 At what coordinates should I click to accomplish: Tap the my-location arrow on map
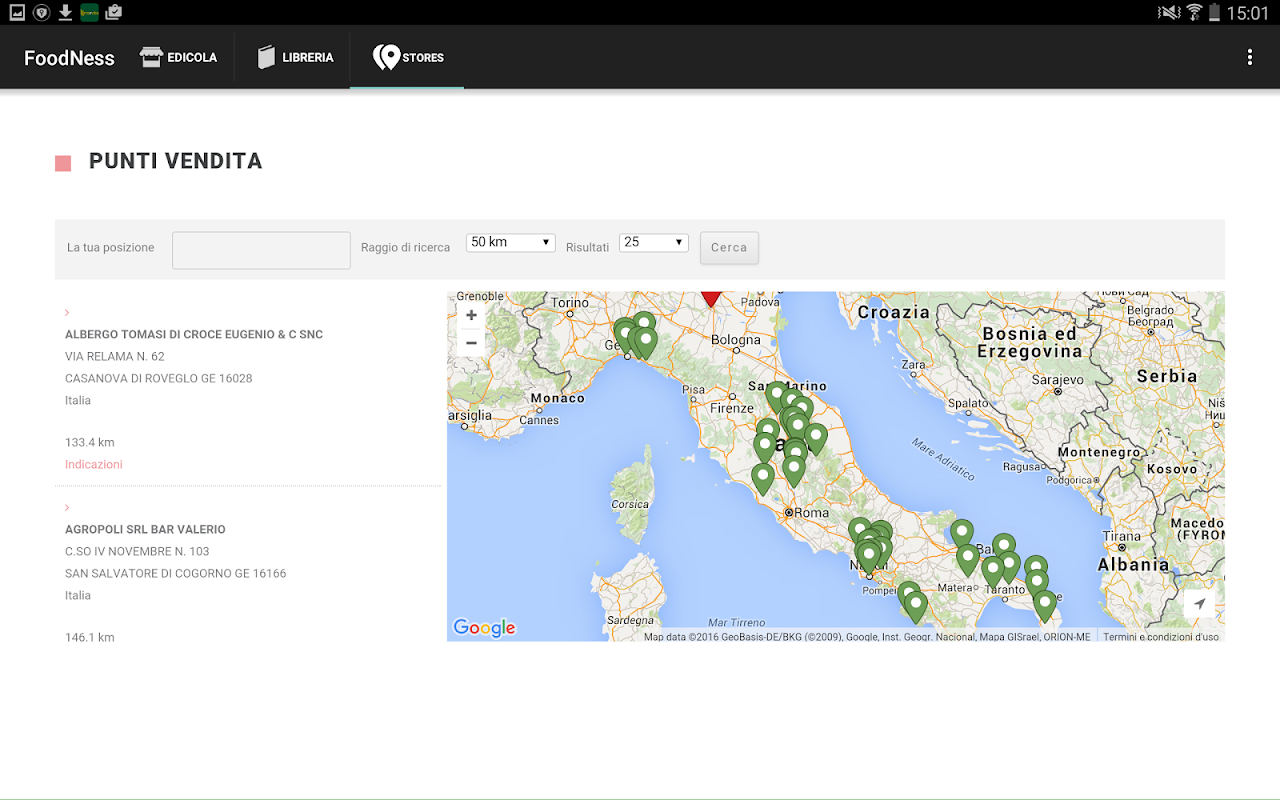[x=1199, y=604]
